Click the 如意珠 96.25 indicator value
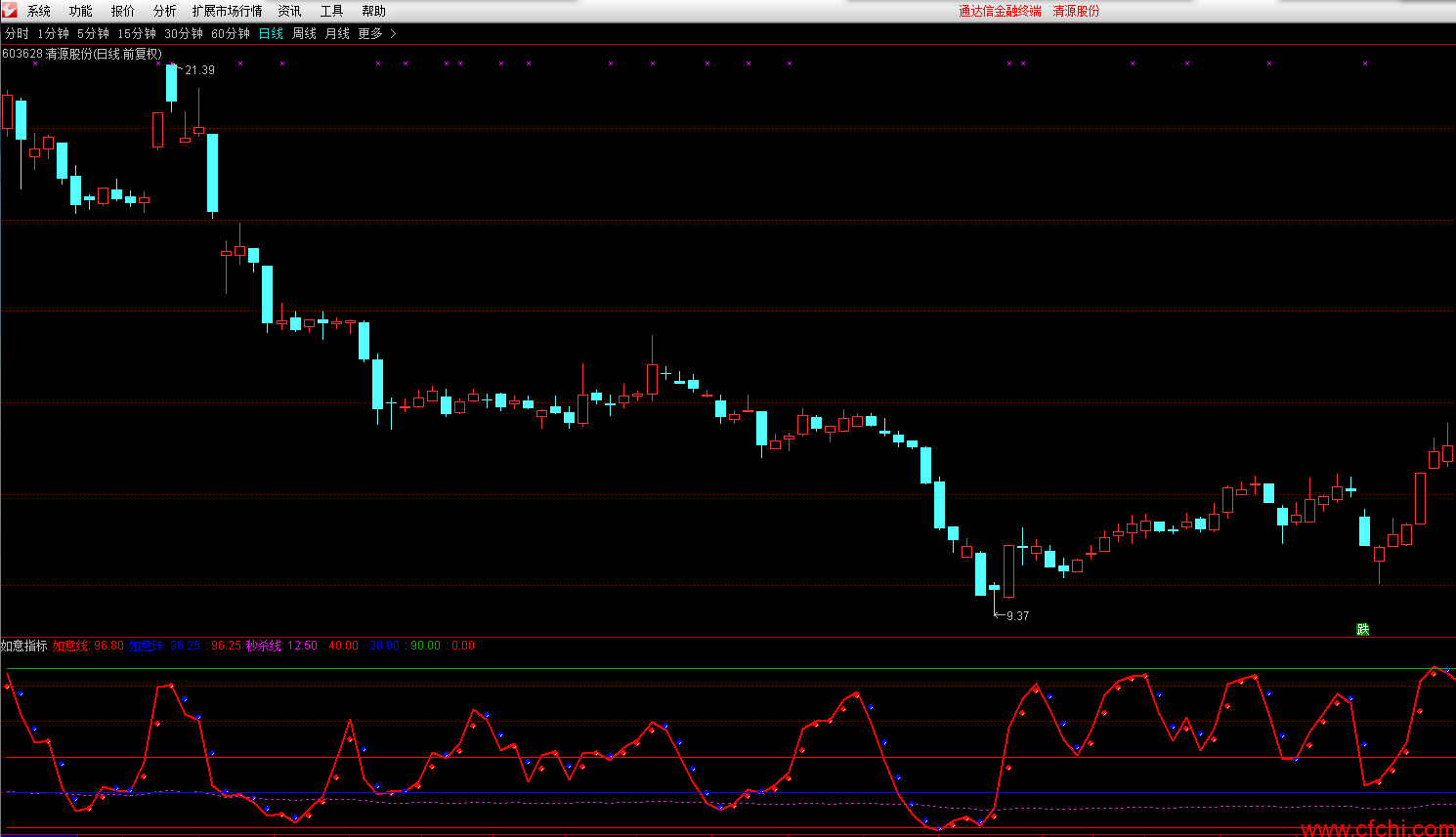This screenshot has width=1456, height=837. pyautogui.click(x=164, y=647)
